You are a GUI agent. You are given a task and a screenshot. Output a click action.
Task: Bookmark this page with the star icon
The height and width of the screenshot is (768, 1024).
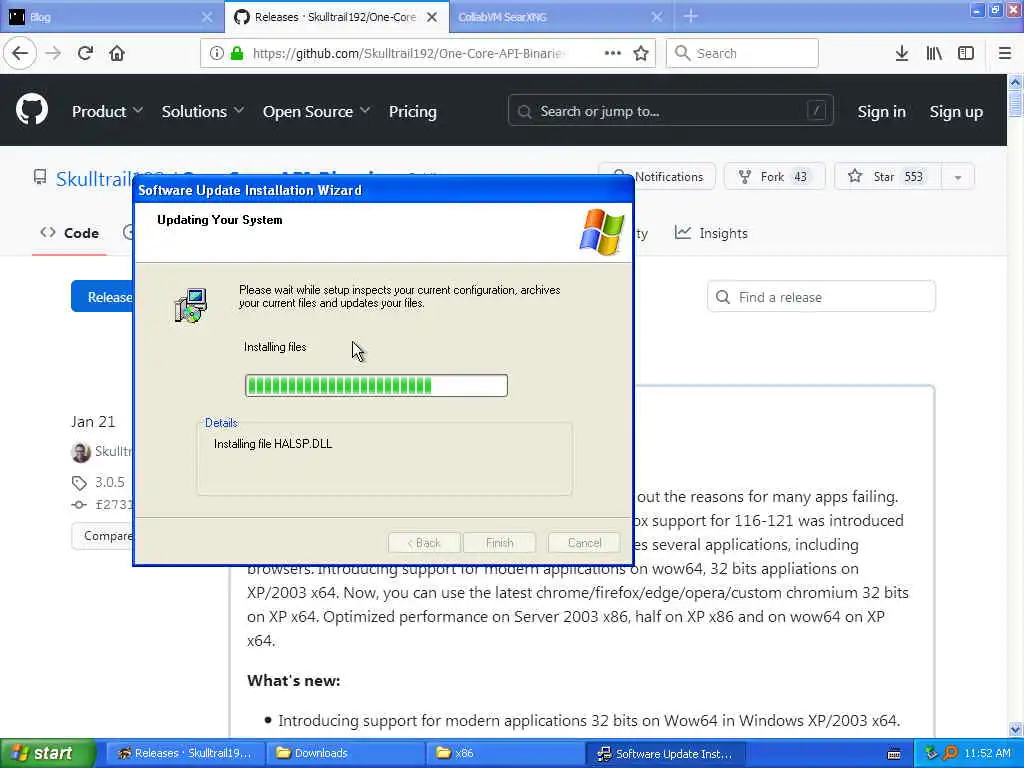[641, 54]
